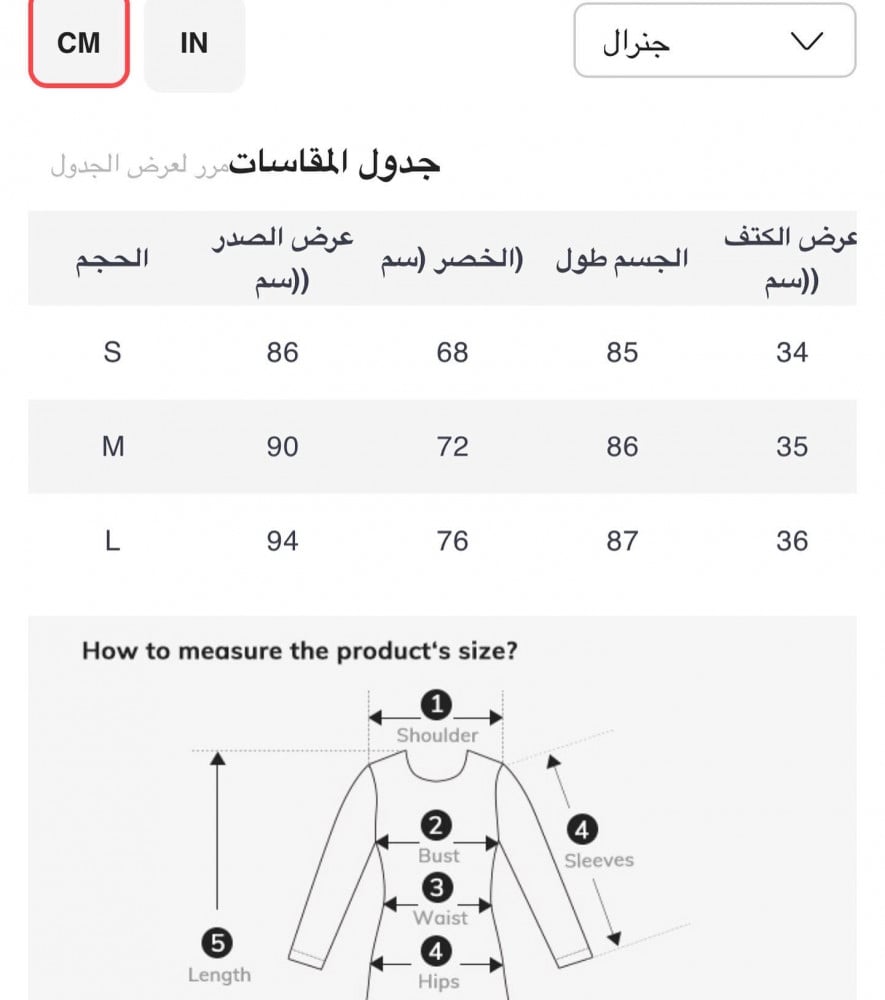The width and height of the screenshot is (885, 1000).
Task: Click the Bust number 2 marker
Action: tap(436, 827)
